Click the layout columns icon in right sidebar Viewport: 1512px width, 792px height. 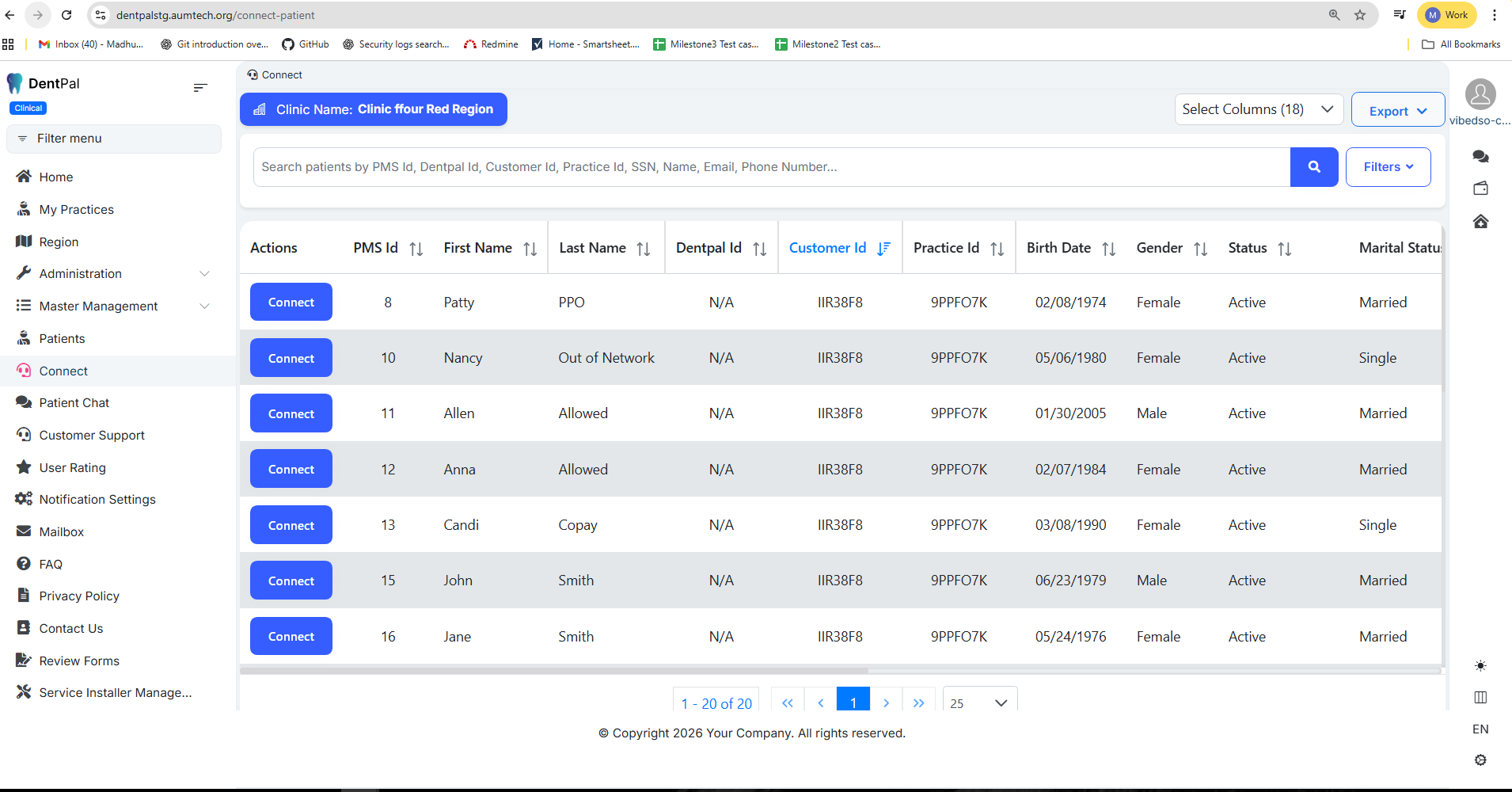(x=1480, y=698)
